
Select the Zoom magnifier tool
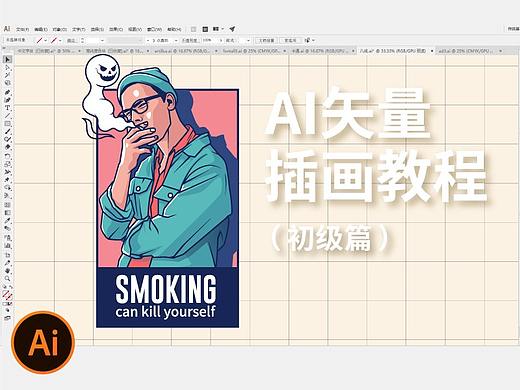click(x=7, y=278)
